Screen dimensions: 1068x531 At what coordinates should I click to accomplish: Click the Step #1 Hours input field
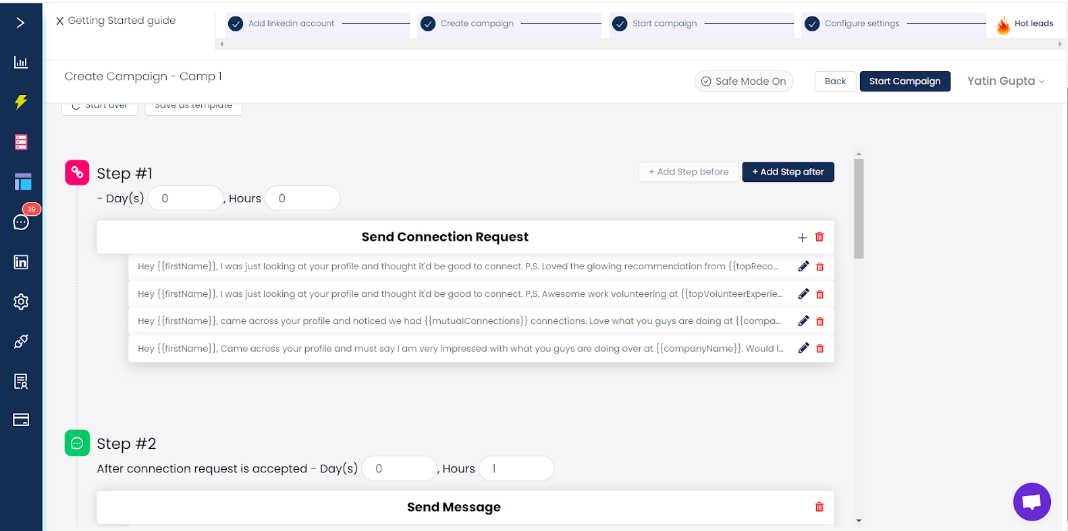click(302, 198)
